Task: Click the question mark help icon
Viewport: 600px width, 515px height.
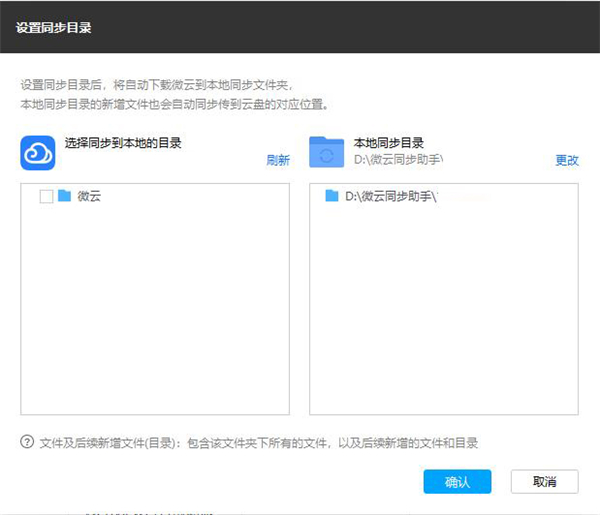Action: (x=27, y=442)
